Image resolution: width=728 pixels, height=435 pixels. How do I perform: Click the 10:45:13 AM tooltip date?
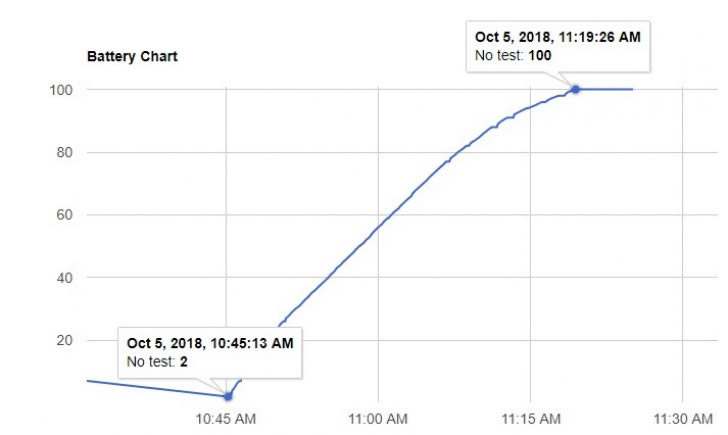(x=210, y=343)
